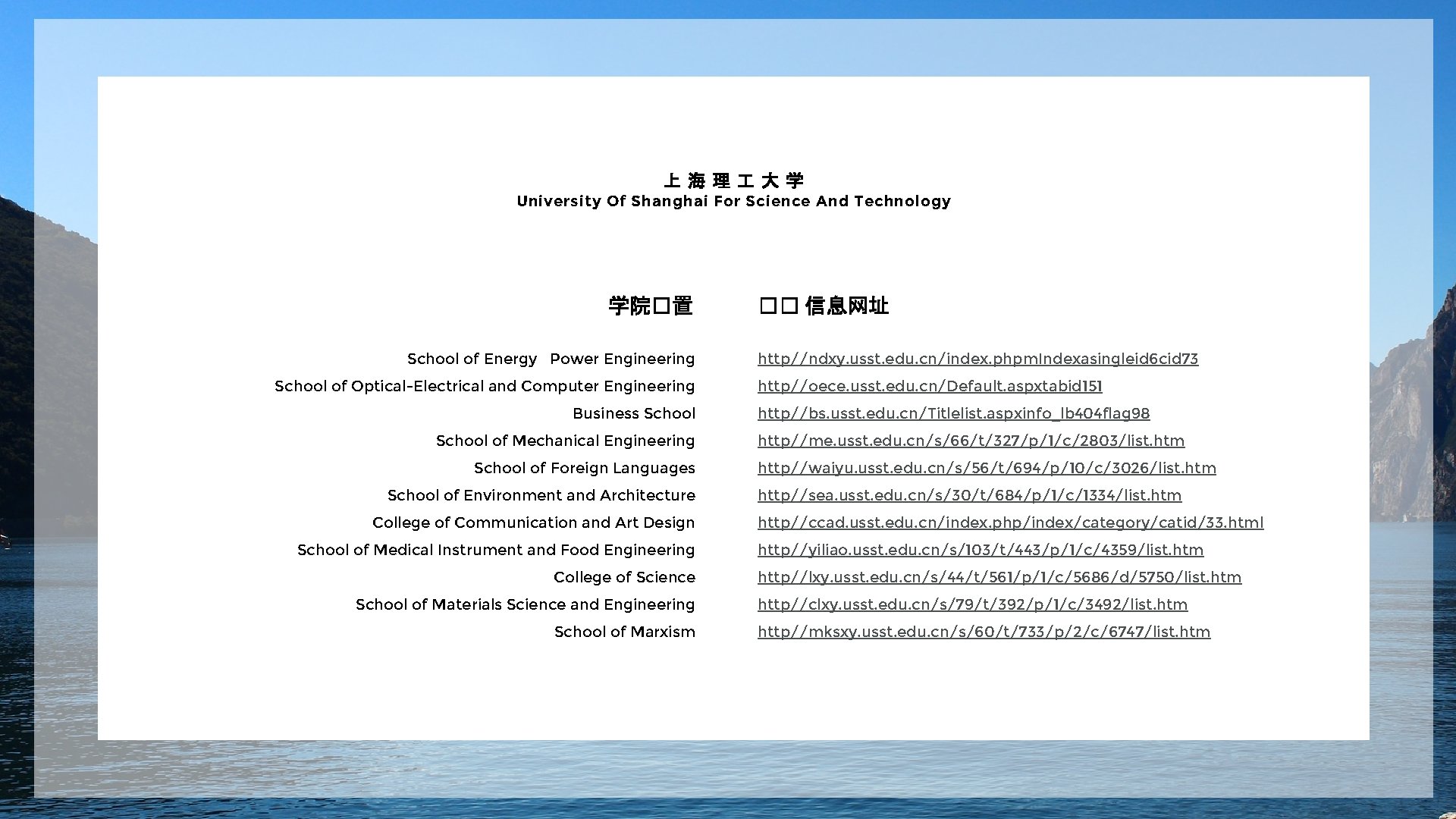Open the Business School bs.usst.edu.cn link
This screenshot has width=1456, height=819.
pos(953,413)
